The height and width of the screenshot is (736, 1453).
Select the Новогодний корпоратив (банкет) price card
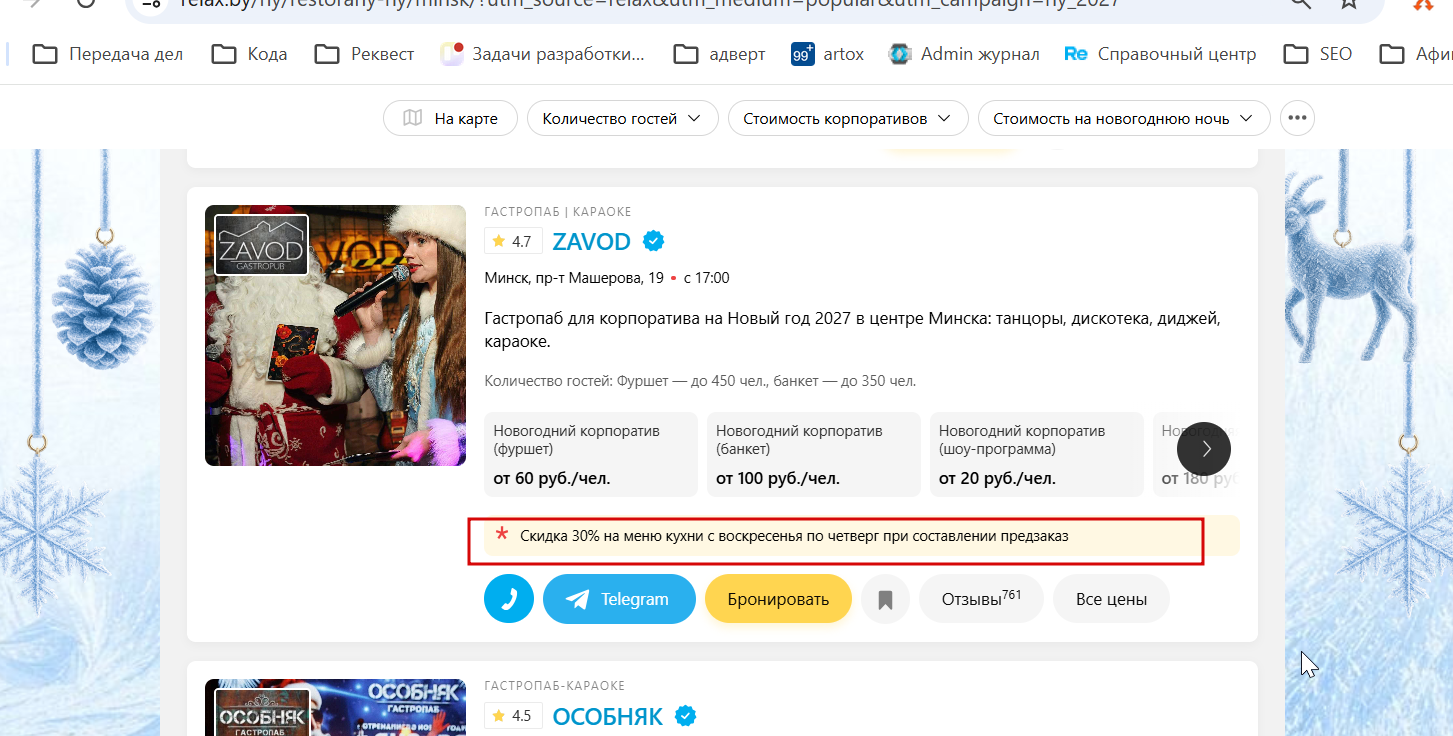click(x=814, y=454)
